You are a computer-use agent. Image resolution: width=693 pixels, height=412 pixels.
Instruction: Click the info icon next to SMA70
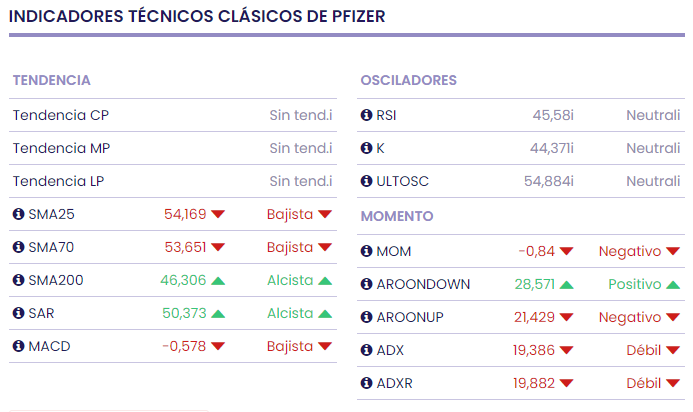[x=18, y=247]
